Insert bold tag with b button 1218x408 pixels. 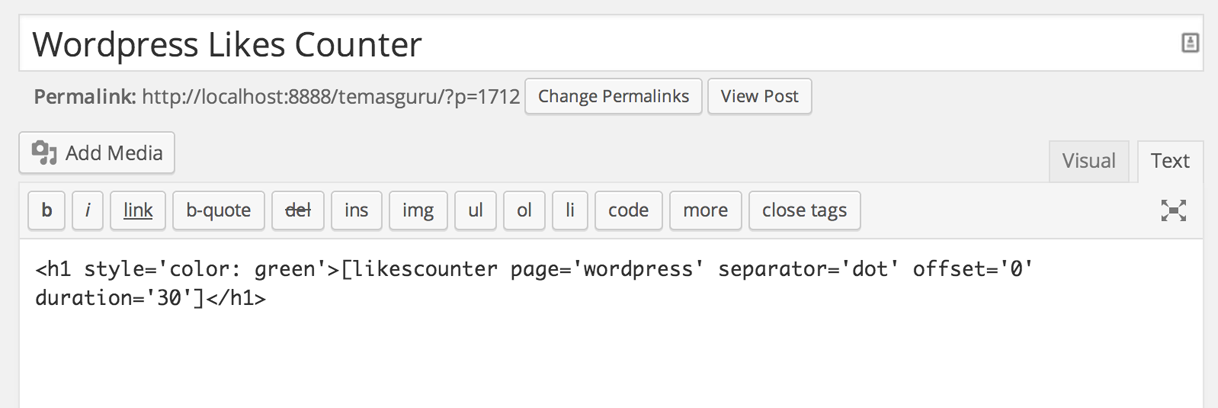pyautogui.click(x=46, y=210)
